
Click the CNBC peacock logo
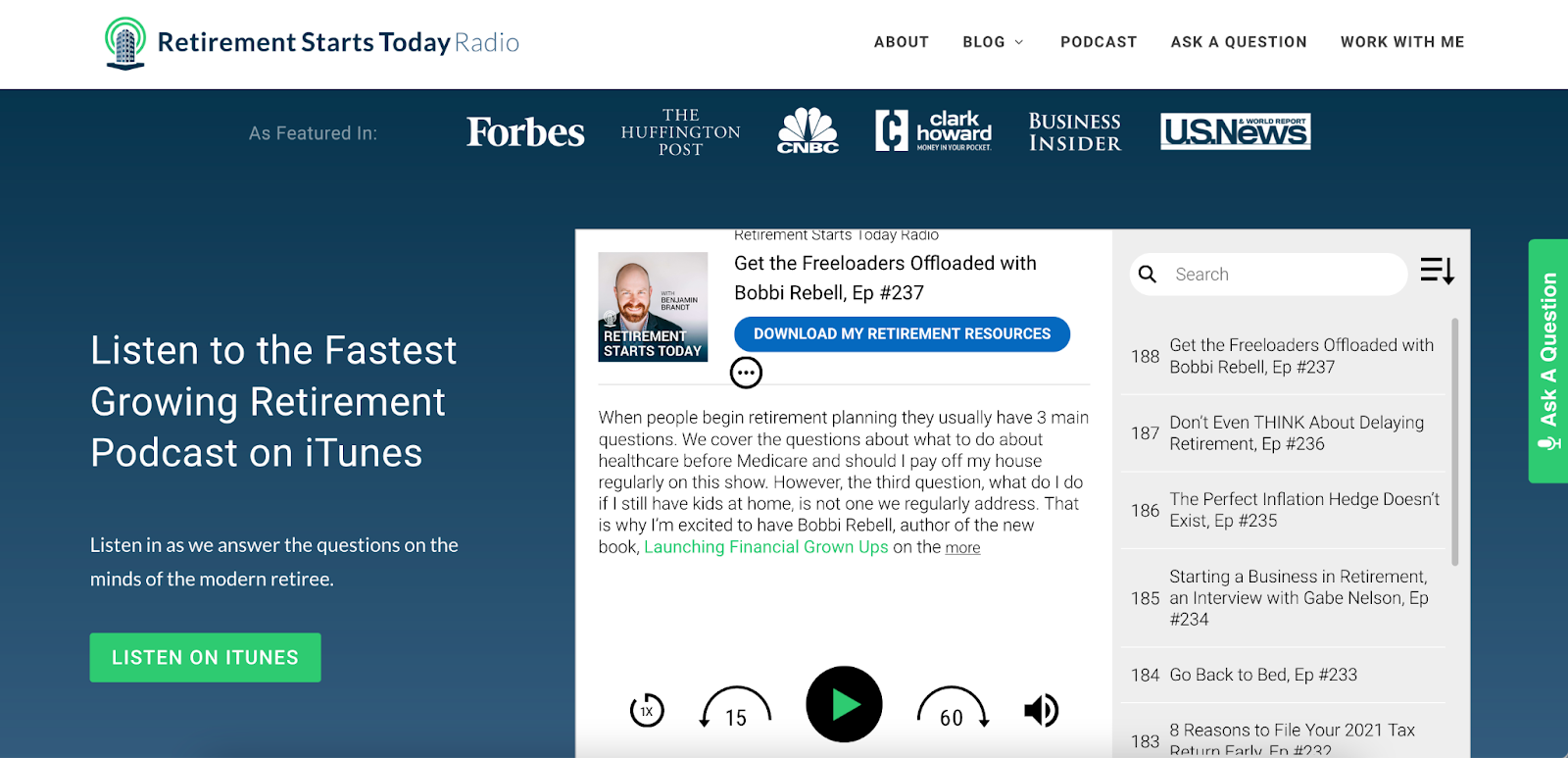point(808,130)
